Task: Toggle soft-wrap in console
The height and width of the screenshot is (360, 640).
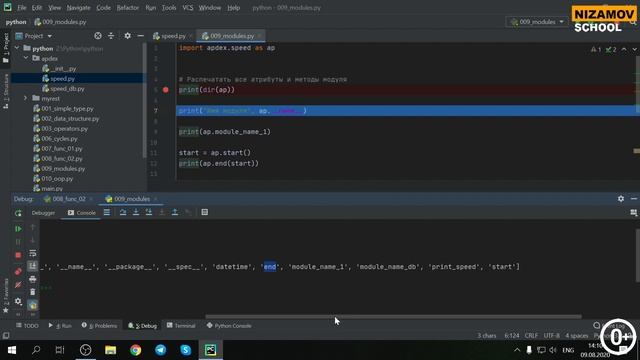Action: click(x=33, y=253)
